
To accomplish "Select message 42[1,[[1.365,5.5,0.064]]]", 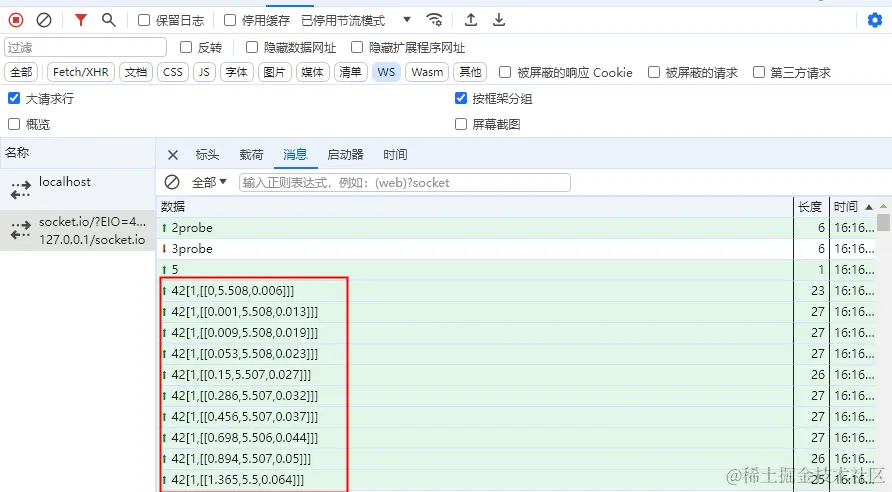I will (x=515, y=479).
